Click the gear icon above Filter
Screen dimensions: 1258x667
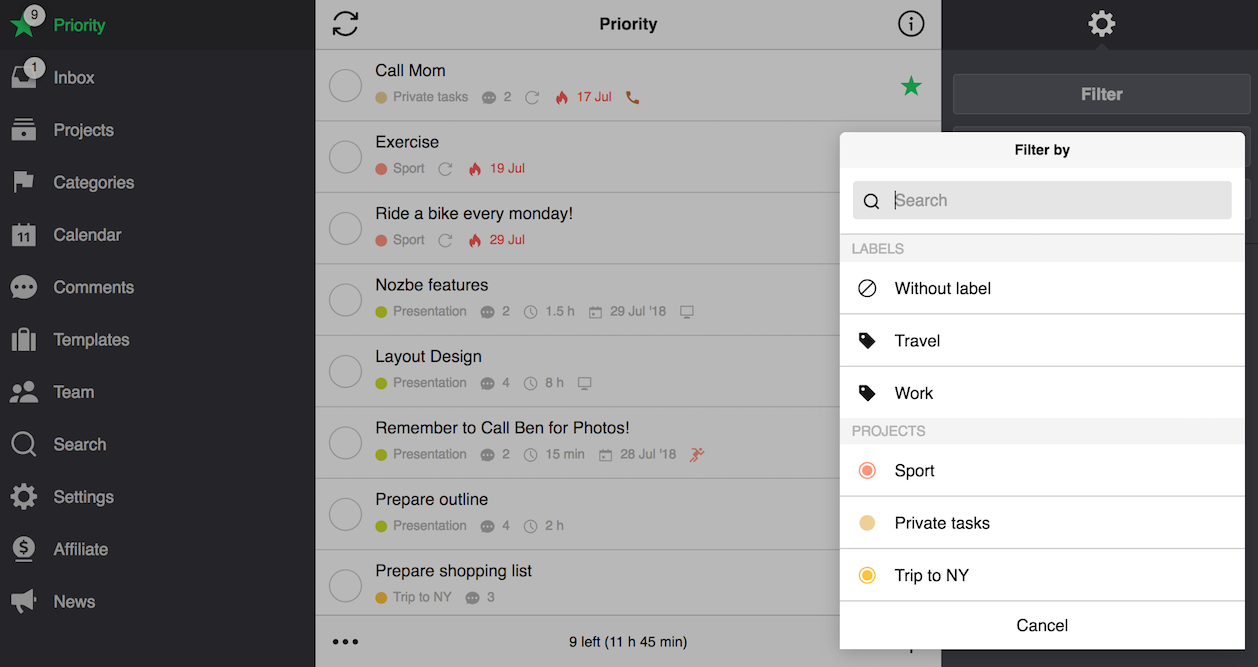click(1101, 24)
